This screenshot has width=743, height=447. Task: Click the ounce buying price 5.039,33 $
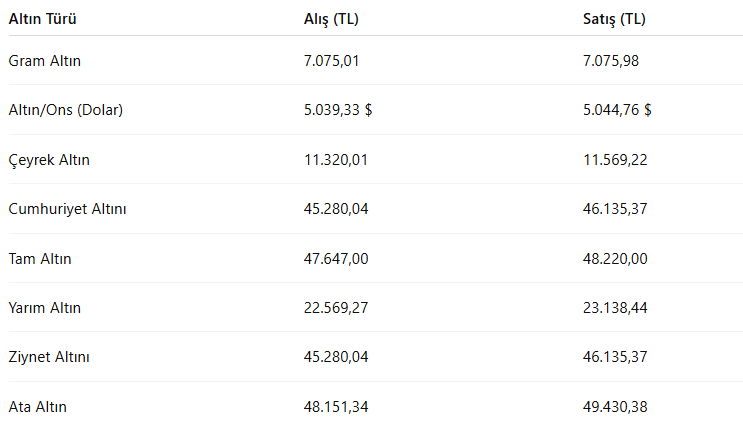coord(338,110)
